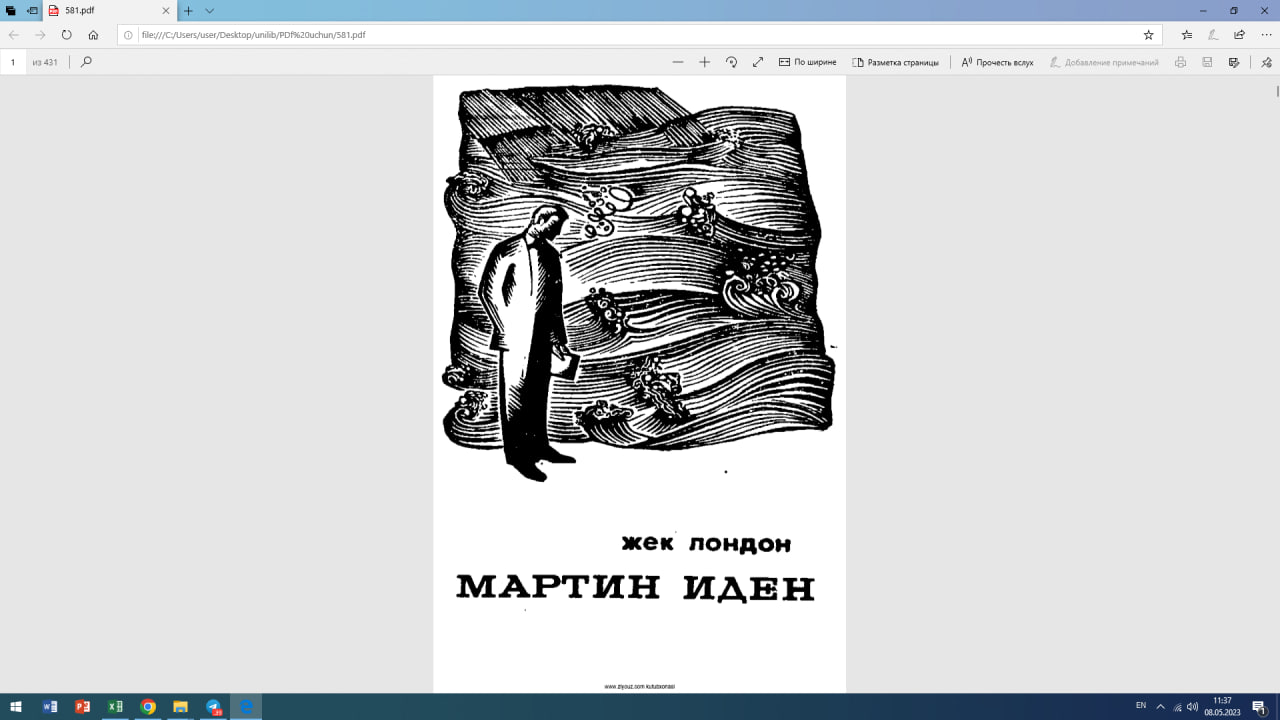Show hidden system tray icons
The image size is (1280, 720).
(x=1160, y=707)
